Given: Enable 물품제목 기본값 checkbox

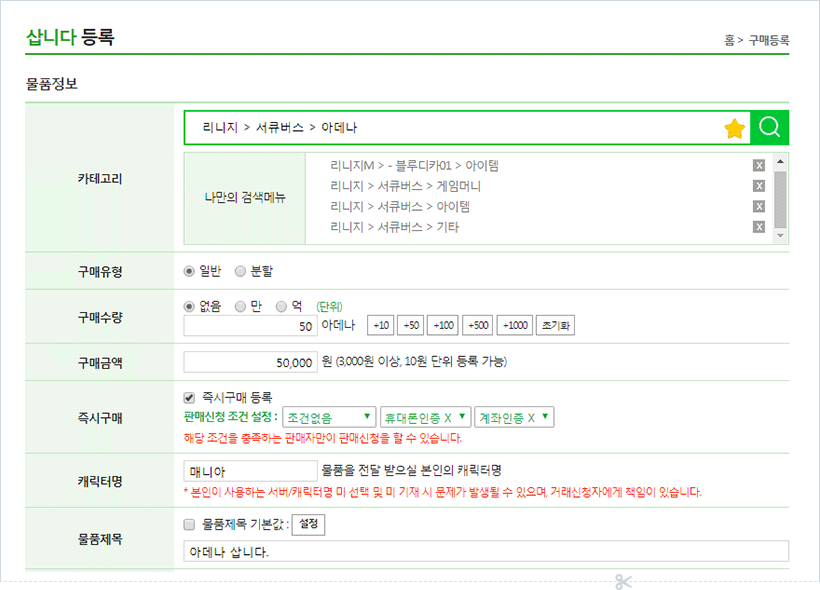Looking at the screenshot, I should tap(190, 523).
